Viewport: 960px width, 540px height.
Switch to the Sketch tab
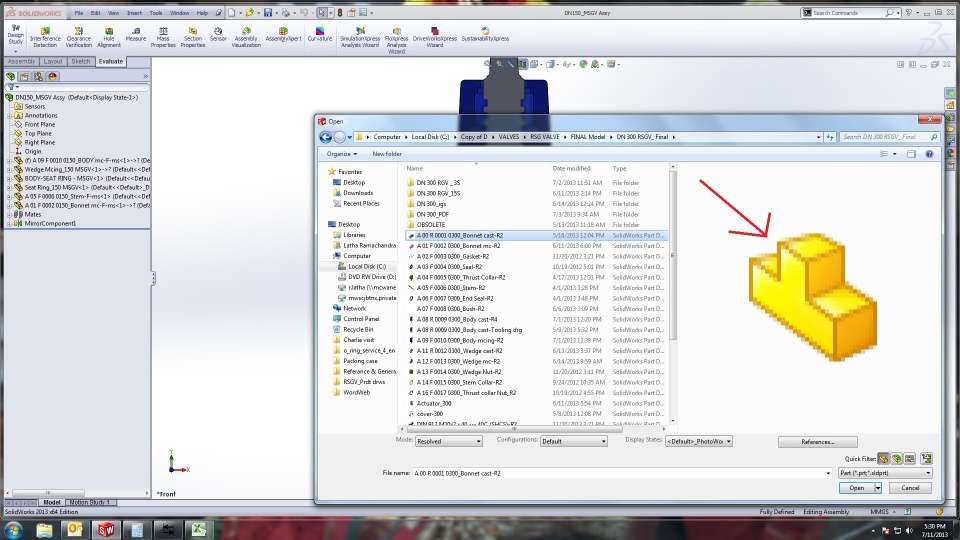tap(80, 62)
